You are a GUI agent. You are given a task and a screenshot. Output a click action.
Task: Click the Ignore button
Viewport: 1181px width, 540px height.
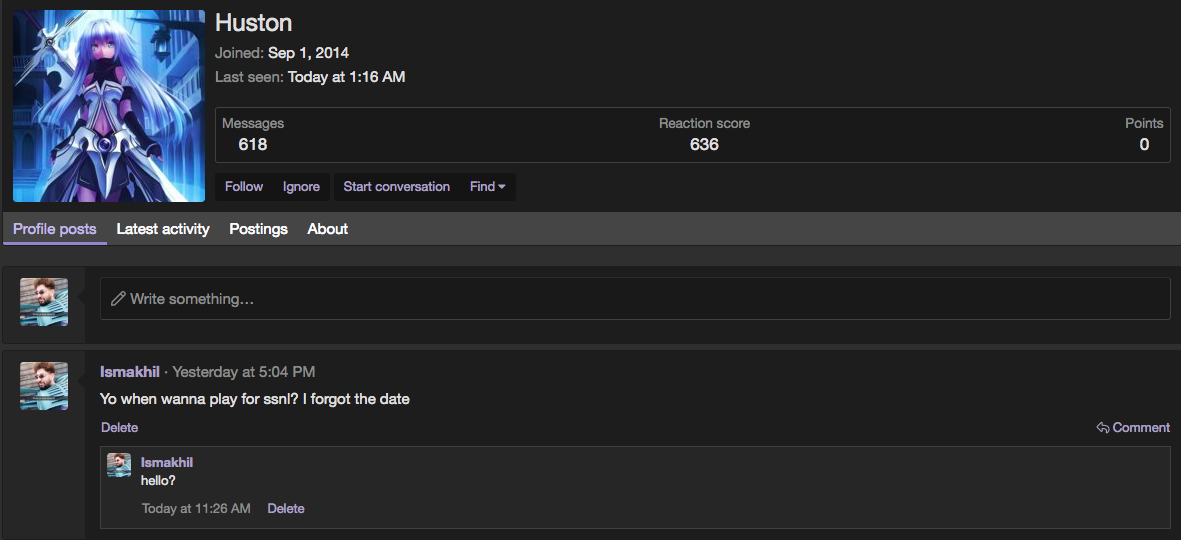click(301, 187)
